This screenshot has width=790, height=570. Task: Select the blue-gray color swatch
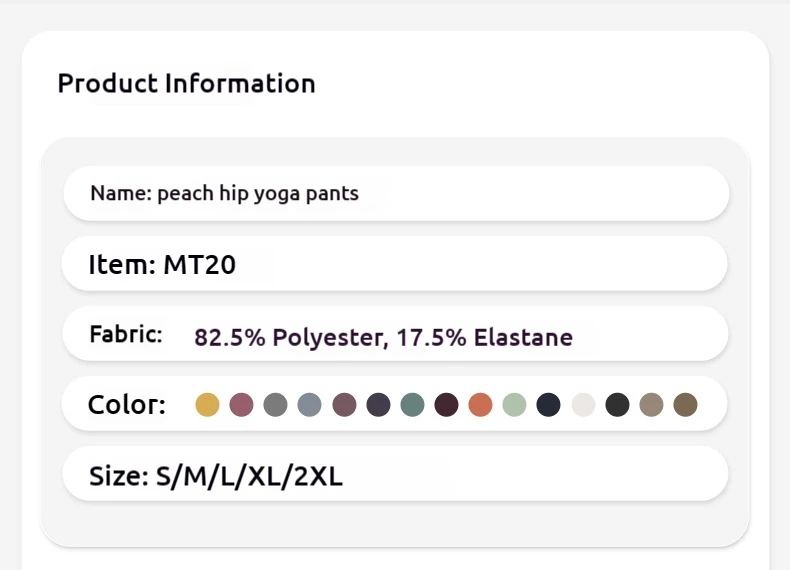[x=309, y=405]
